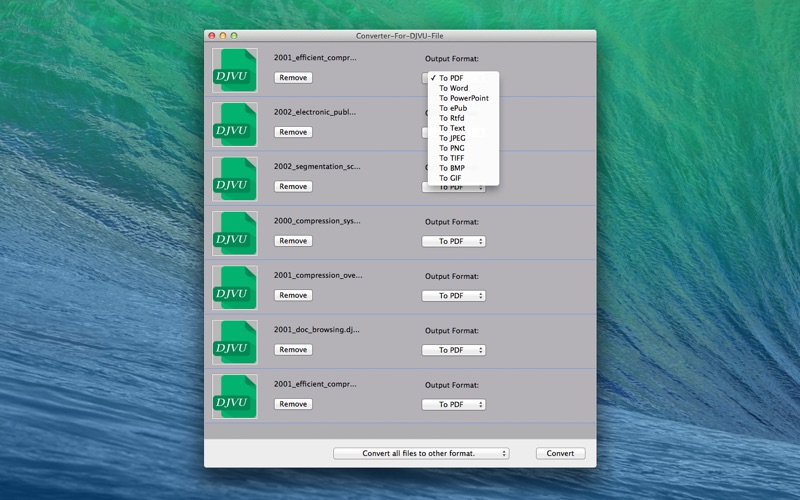Click Output Format label for 2000_compression_sys

coord(452,222)
